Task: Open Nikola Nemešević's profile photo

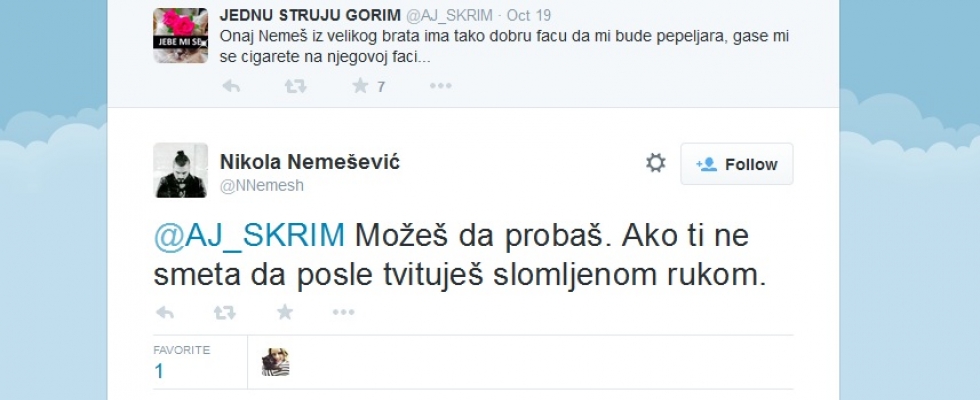Action: coord(180,169)
